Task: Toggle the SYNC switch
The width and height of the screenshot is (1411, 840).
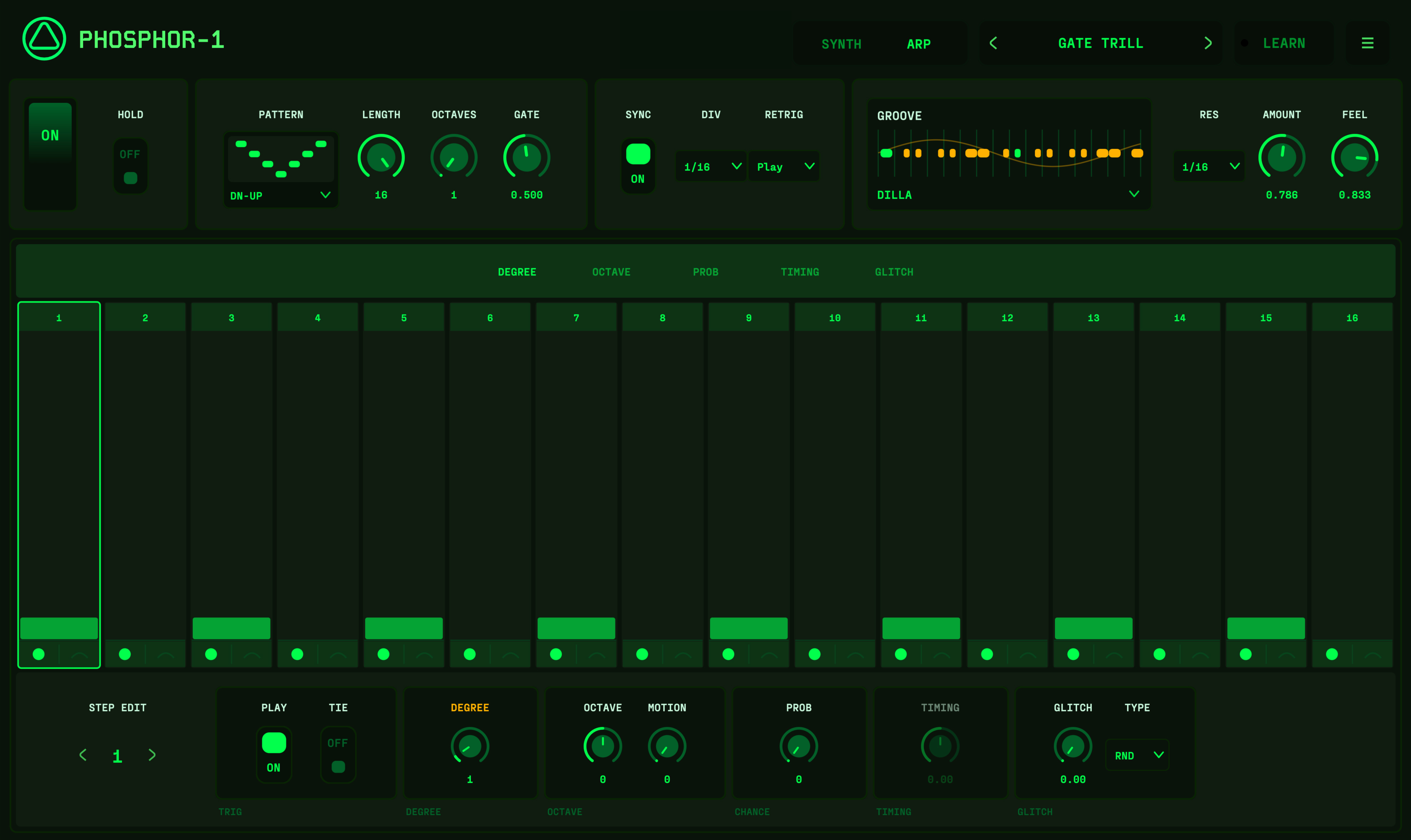Action: click(638, 166)
